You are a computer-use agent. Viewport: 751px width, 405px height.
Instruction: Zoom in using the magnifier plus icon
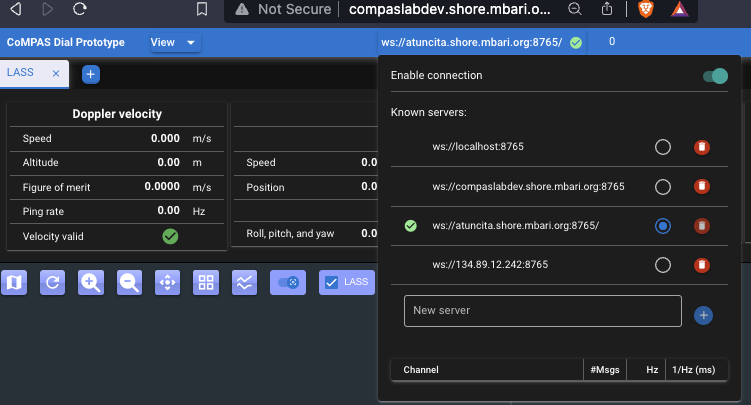pos(91,283)
